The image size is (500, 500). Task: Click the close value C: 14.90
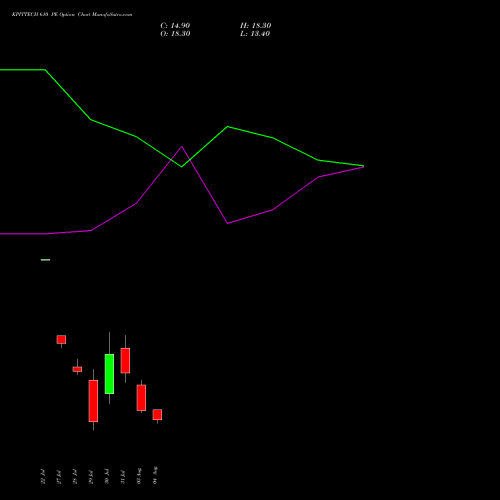click(175, 26)
